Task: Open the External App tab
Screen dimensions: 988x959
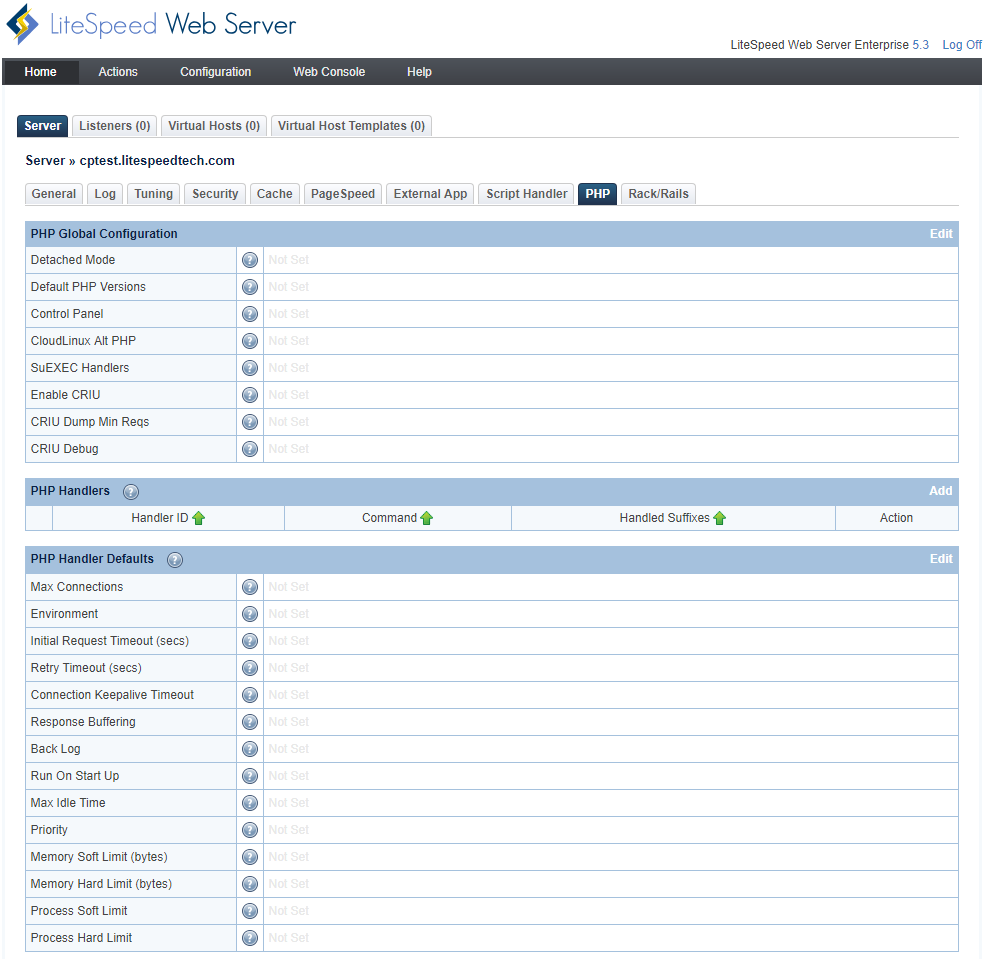Action: click(430, 194)
